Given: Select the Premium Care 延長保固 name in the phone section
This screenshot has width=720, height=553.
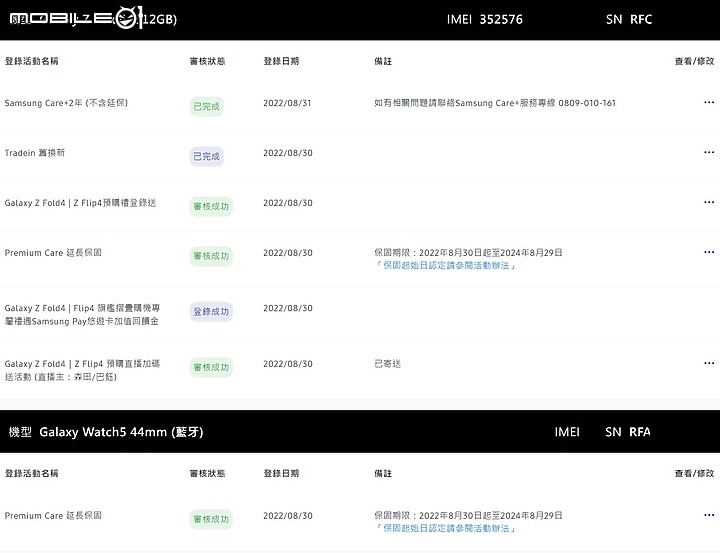Looking at the screenshot, I should coord(53,253).
